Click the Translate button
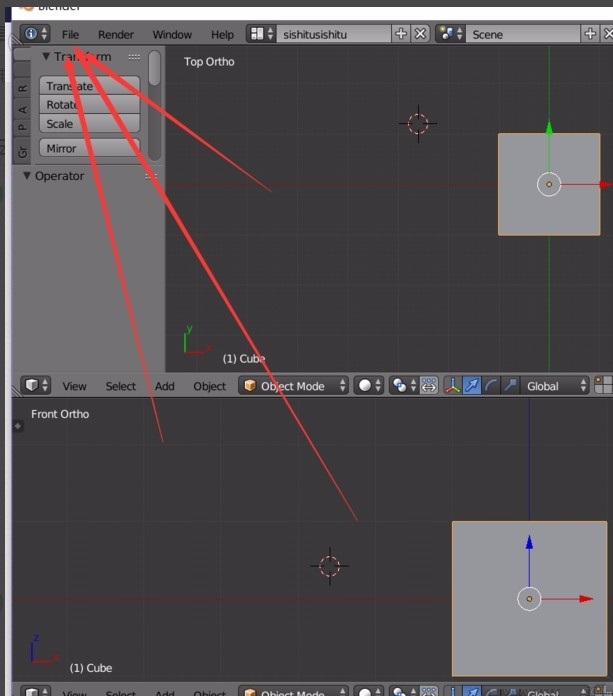 (x=90, y=86)
